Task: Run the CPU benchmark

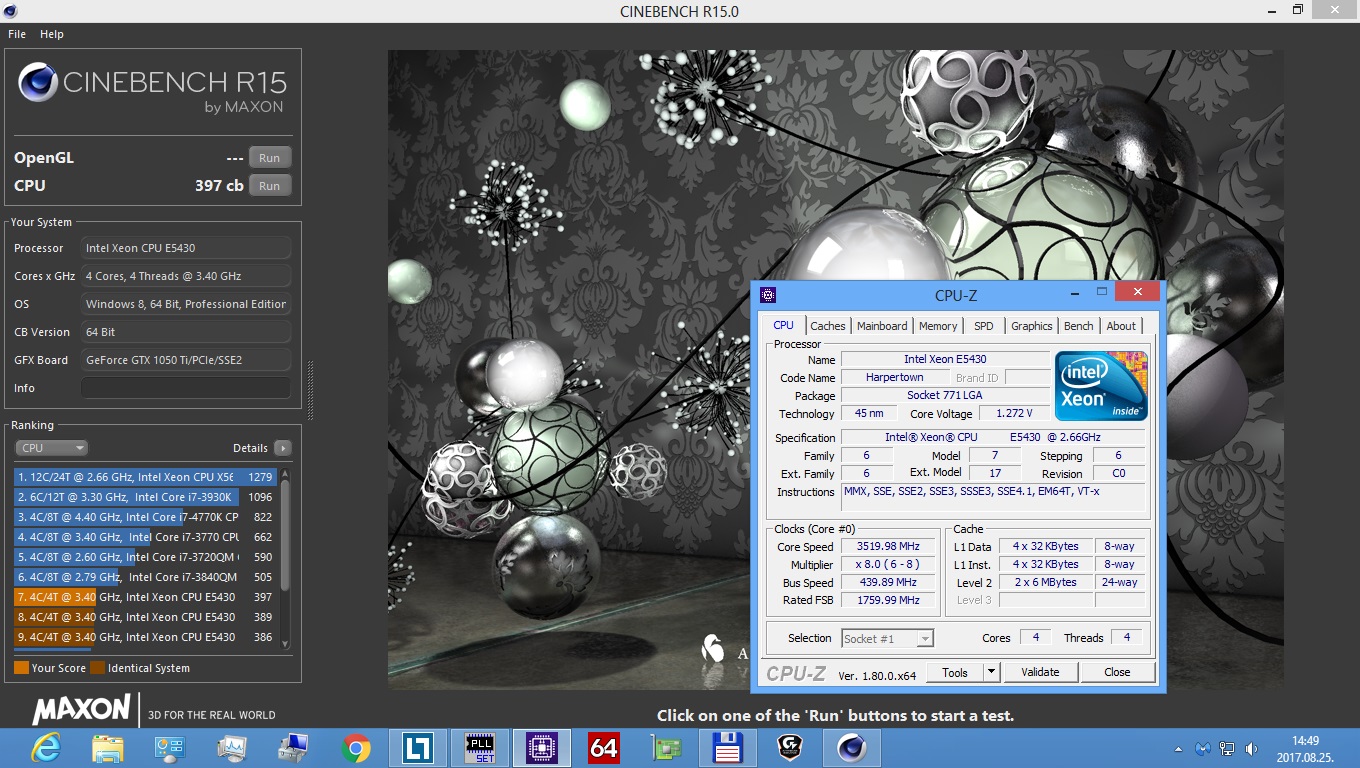Action: pos(270,186)
